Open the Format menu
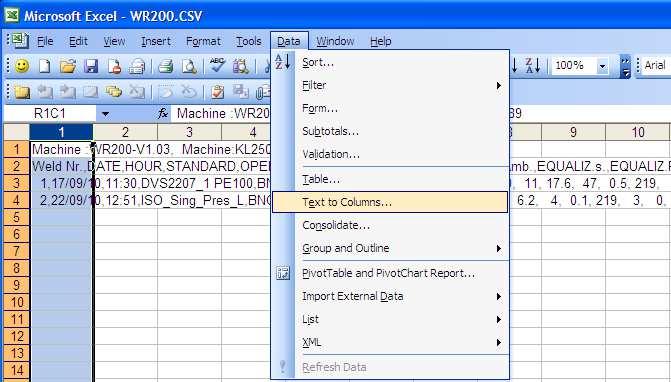Screen dimensions: 671x382 point(203,41)
